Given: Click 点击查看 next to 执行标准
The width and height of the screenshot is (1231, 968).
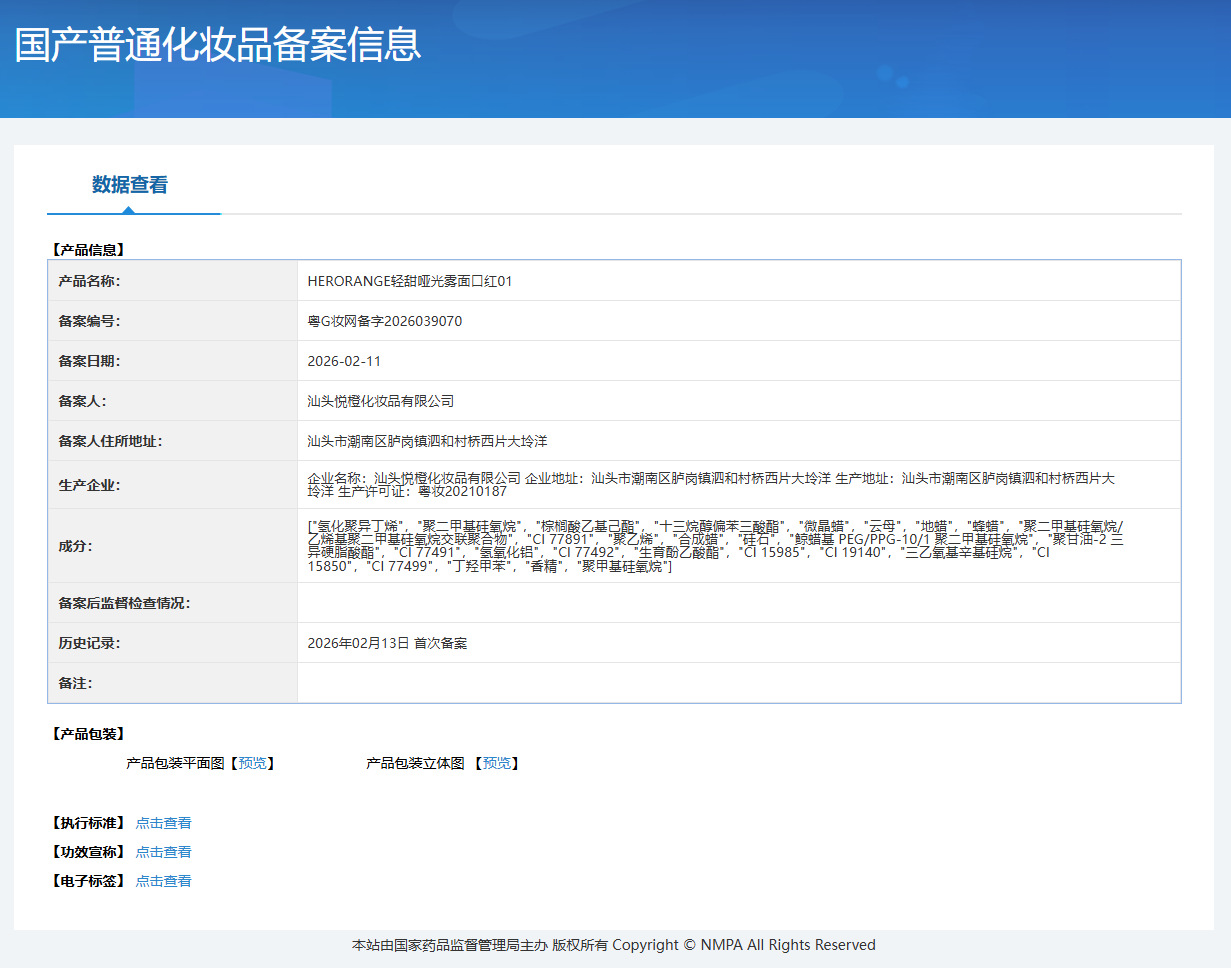Looking at the screenshot, I should [x=163, y=823].
